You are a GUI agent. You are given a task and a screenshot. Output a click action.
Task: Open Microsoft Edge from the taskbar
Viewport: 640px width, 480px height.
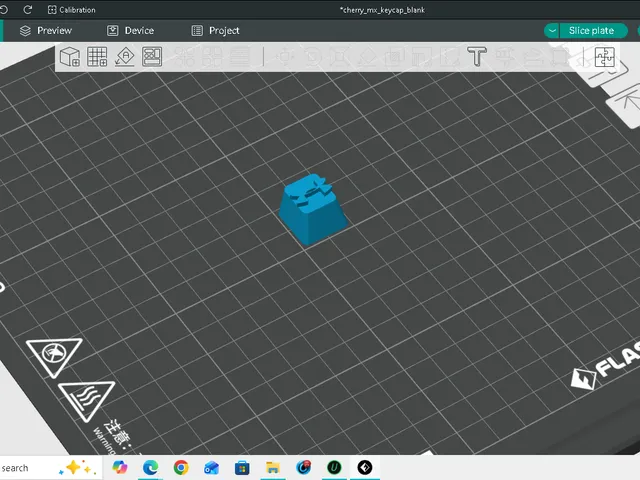tap(150, 467)
